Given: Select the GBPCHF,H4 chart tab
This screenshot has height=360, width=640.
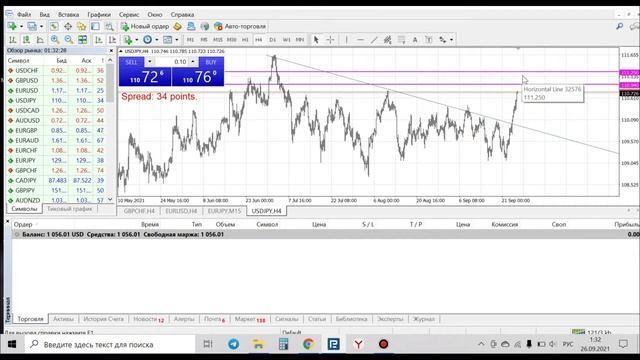Looking at the screenshot, I should (139, 211).
